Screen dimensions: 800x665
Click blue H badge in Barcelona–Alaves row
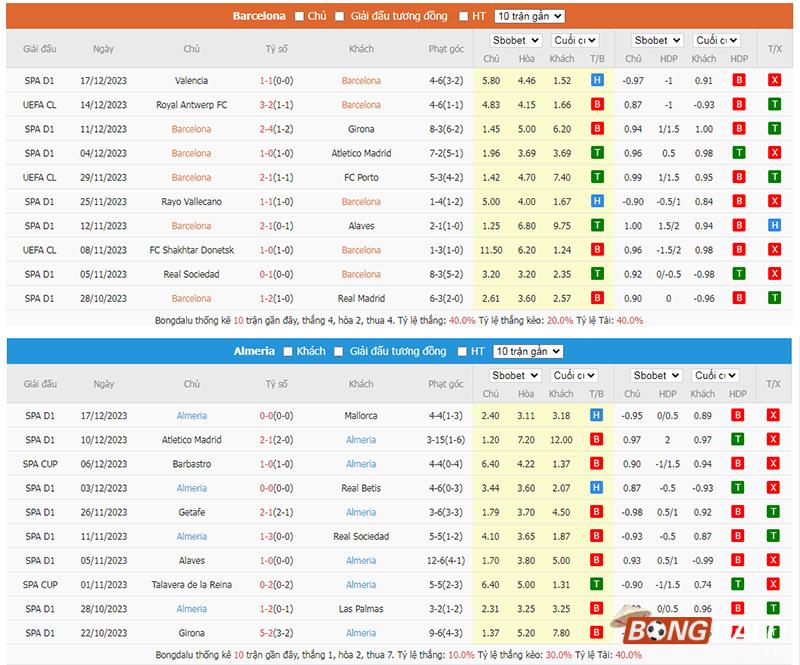[774, 226]
